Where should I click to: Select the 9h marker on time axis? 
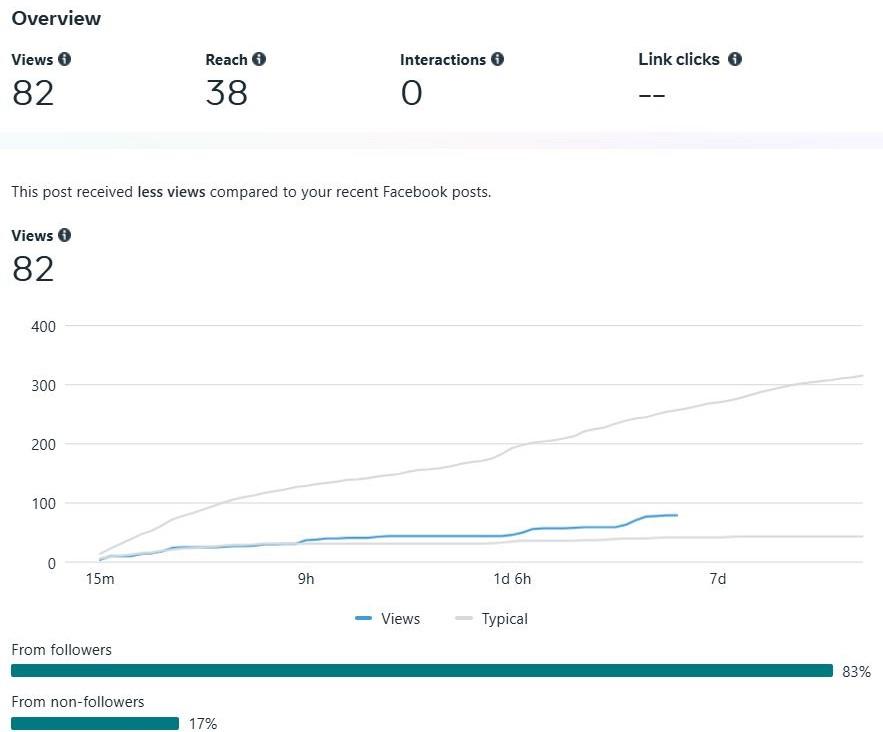(306, 579)
